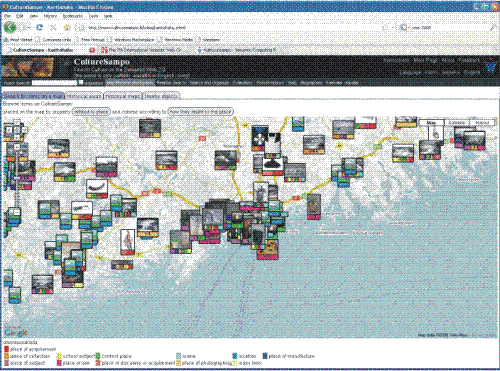Pan the map left with the arrow control
This screenshot has height=371, width=500.
pos(10,130)
